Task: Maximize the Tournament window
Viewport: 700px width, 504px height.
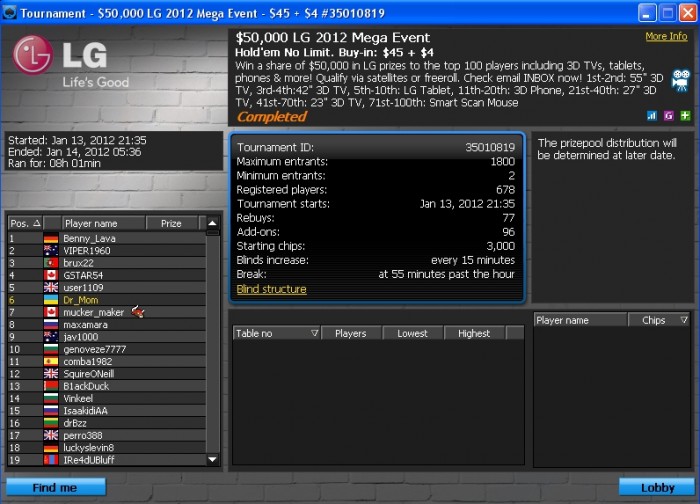Action: click(667, 12)
